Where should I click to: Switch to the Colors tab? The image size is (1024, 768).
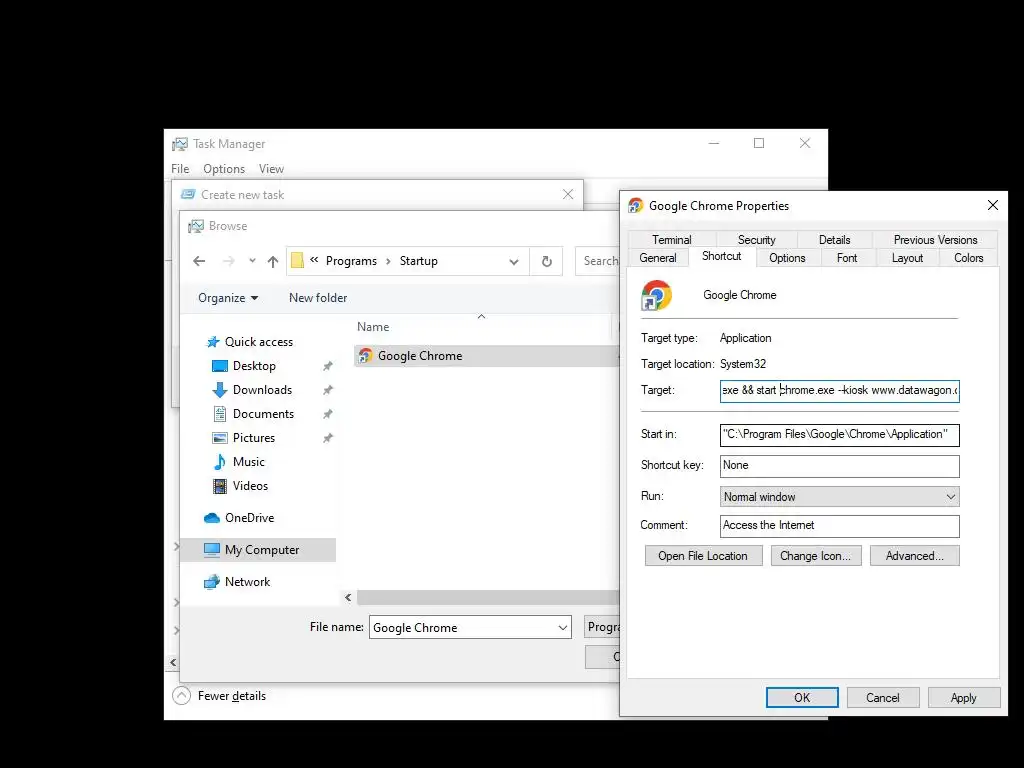click(x=968, y=258)
